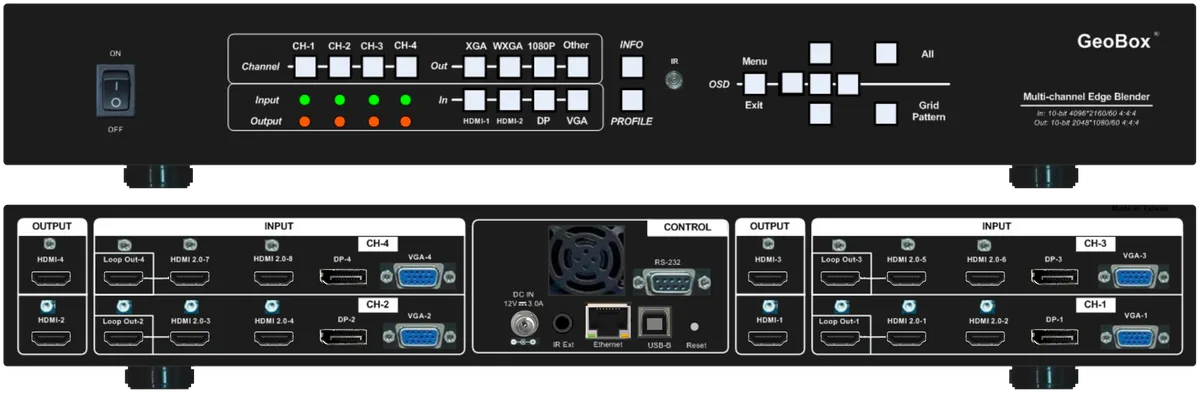Click the DP-1 DisplayPort connector
Image resolution: width=1200 pixels, height=399 pixels.
[x=1054, y=338]
